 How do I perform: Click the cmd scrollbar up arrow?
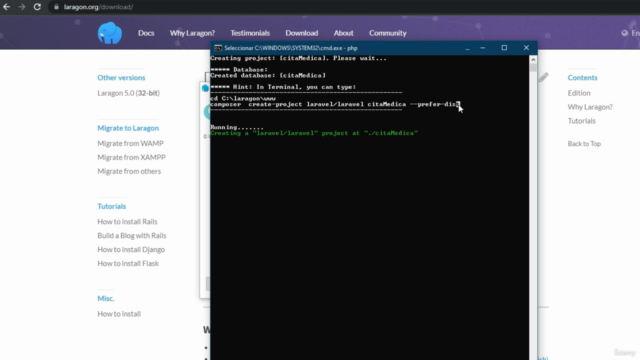(x=533, y=60)
